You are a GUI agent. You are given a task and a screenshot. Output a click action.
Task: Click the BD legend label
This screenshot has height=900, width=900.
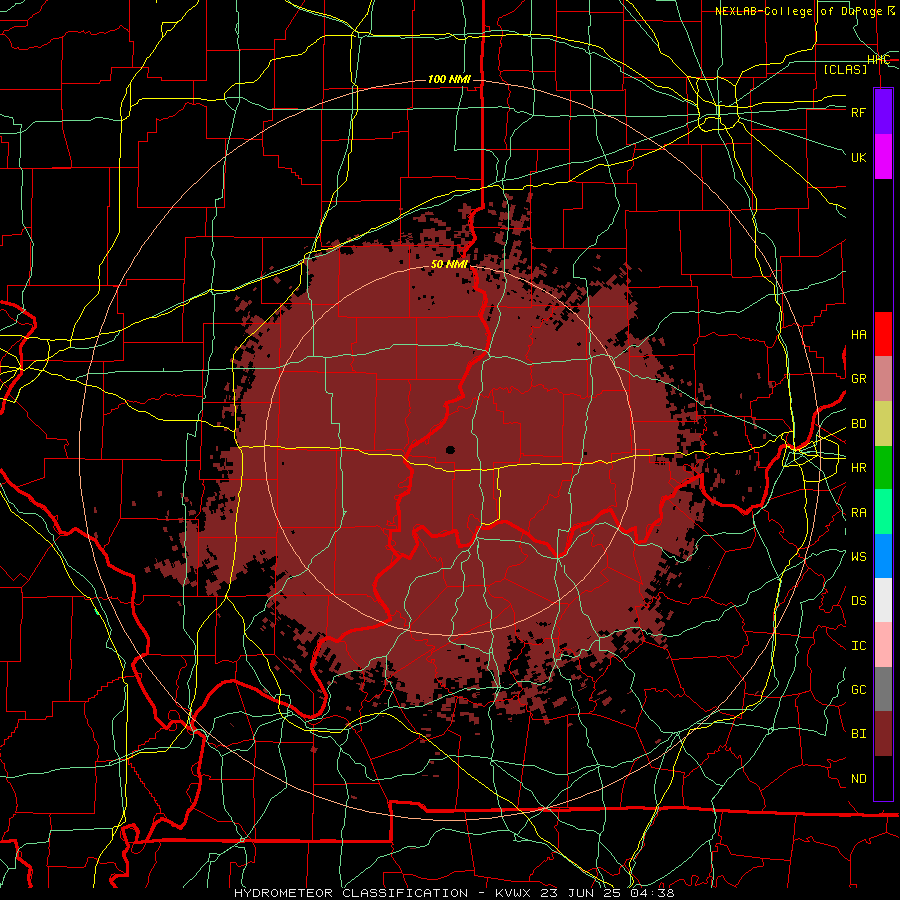point(858,424)
